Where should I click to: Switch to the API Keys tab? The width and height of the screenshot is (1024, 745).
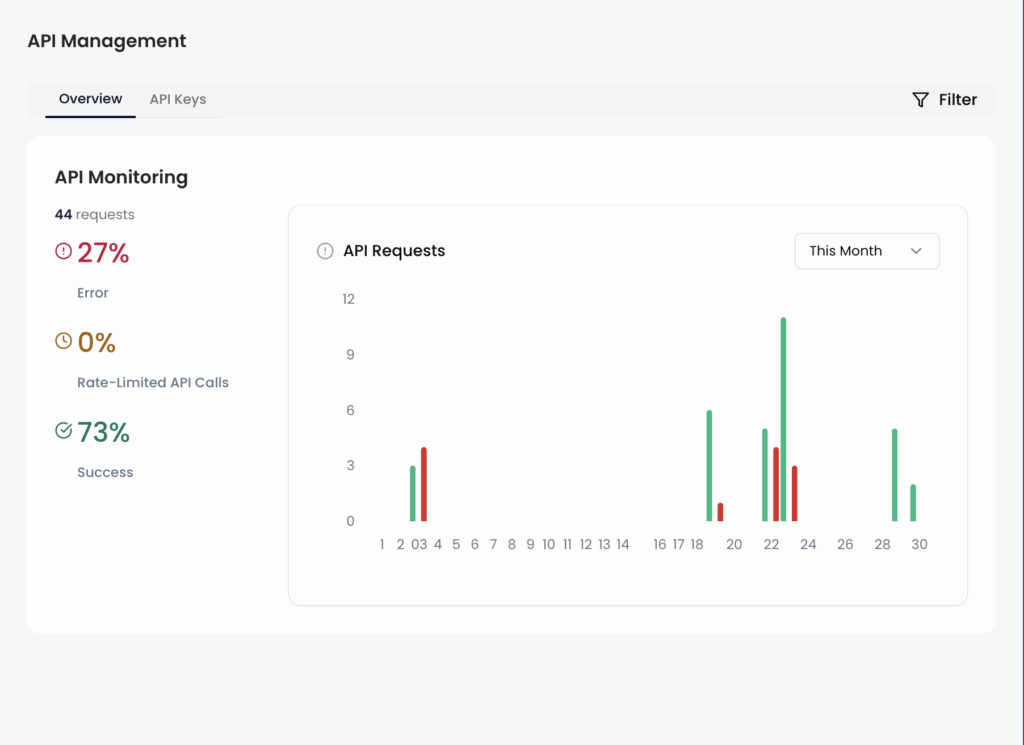pos(178,99)
